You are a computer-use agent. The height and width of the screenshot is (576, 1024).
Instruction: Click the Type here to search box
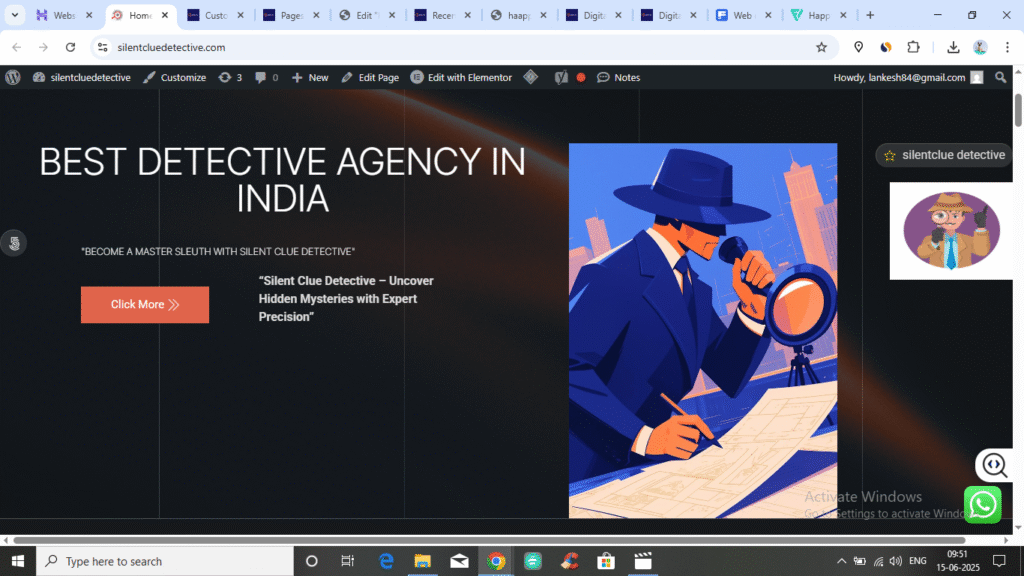pos(165,561)
